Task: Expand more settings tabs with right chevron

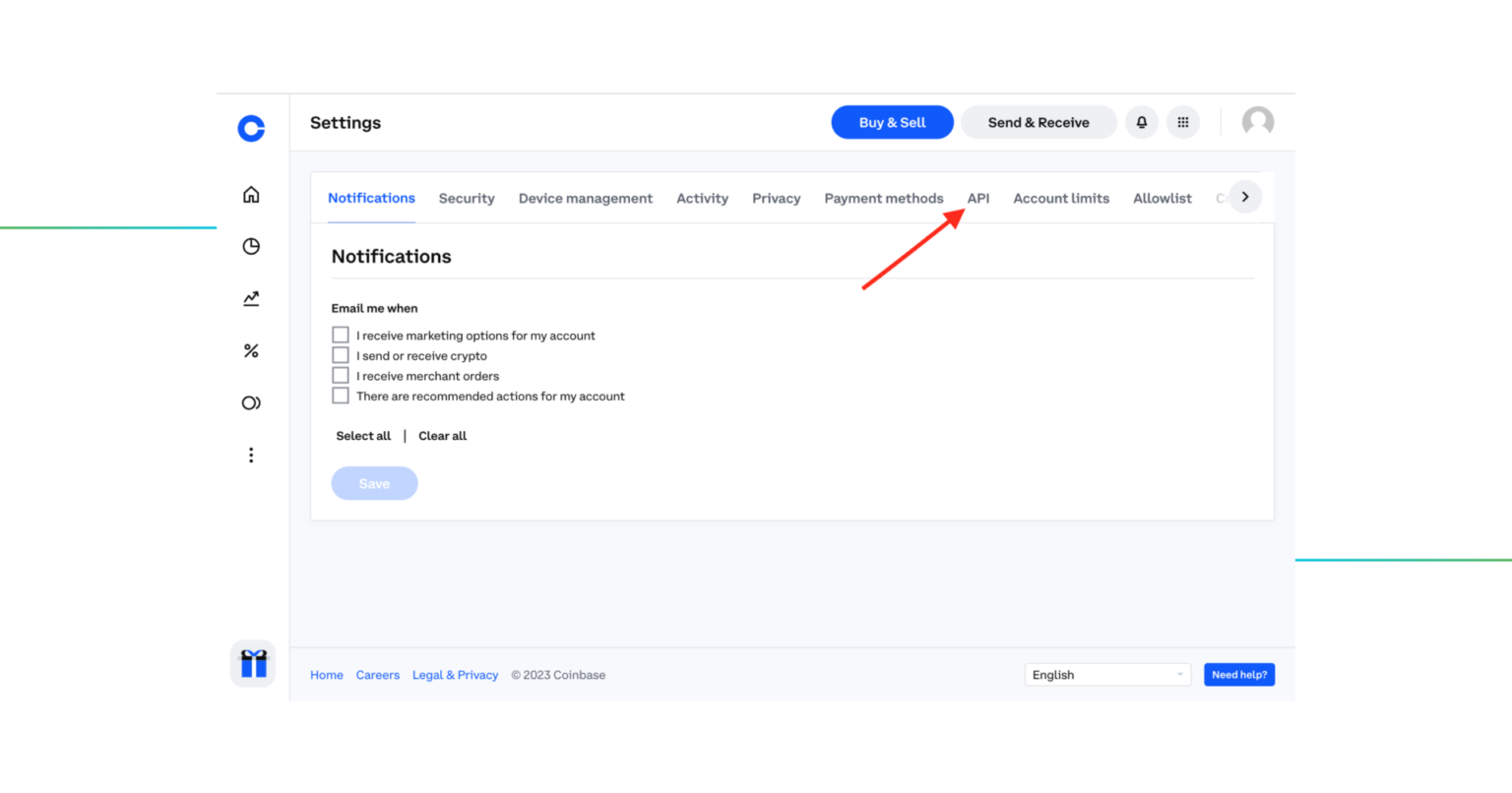Action: [1244, 197]
